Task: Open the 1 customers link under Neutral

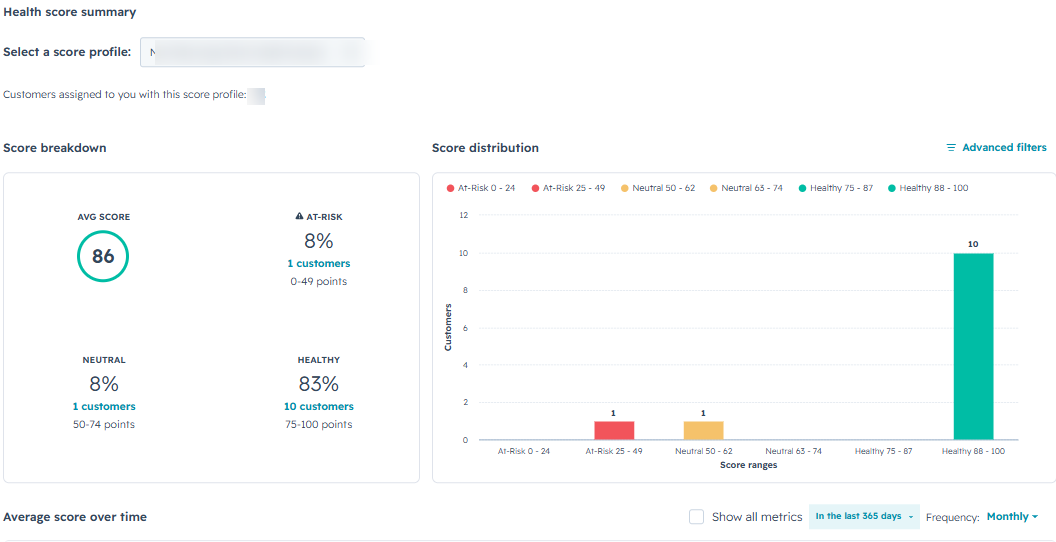Action: 104,406
